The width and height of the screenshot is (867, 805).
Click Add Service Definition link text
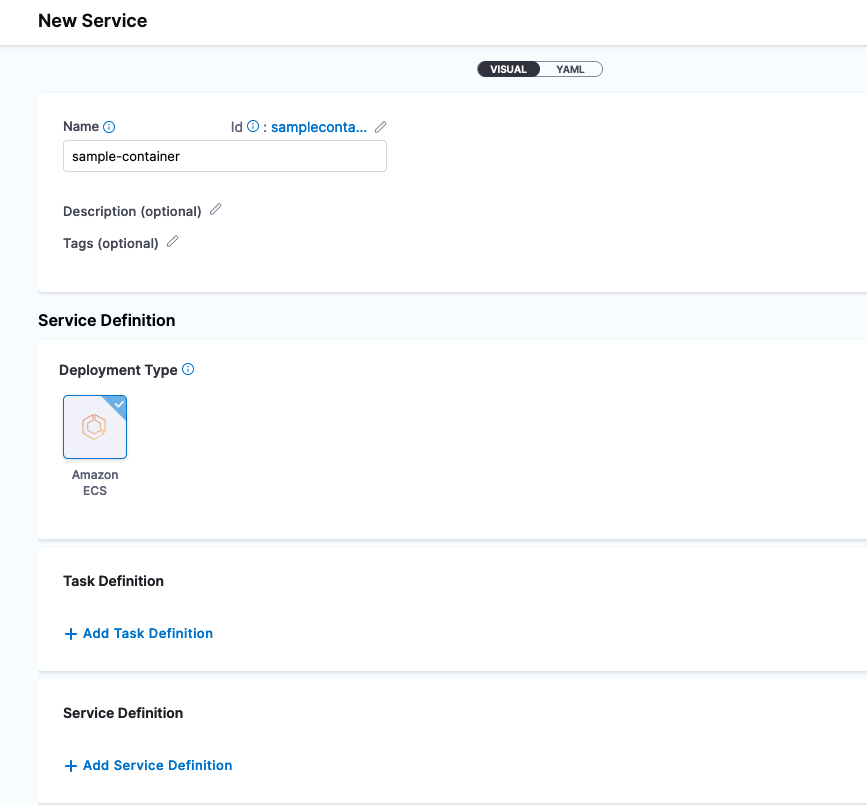pyautogui.click(x=158, y=765)
